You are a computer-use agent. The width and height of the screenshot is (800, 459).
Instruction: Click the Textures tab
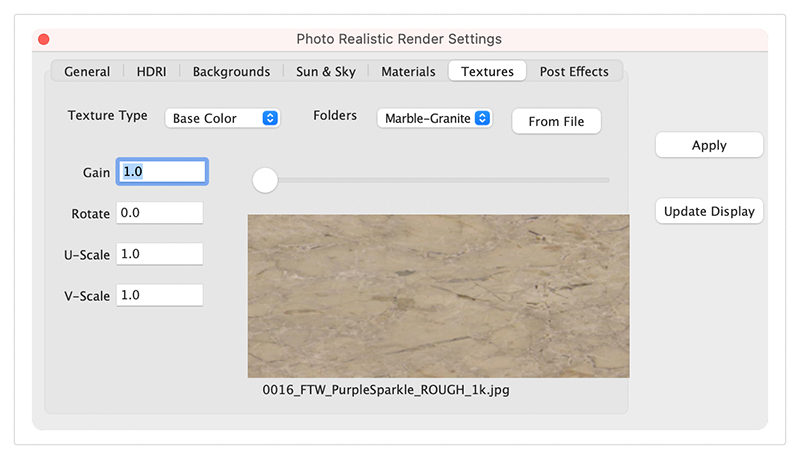[487, 72]
